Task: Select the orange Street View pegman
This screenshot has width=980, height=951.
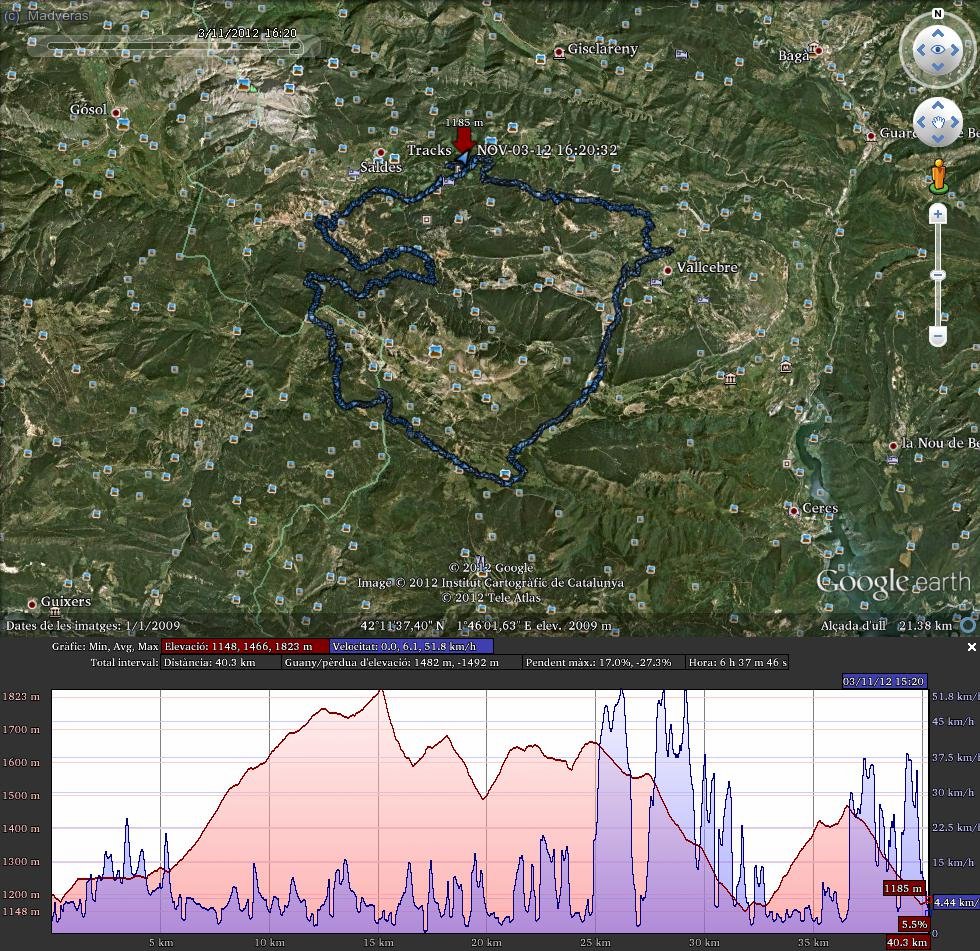Action: click(x=938, y=178)
